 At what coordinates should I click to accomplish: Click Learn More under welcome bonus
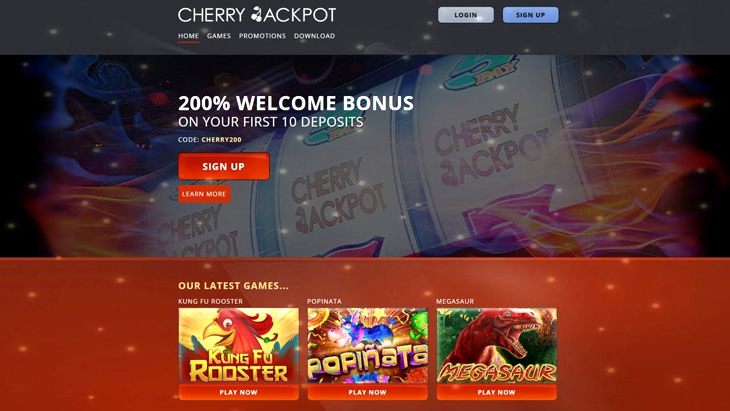click(204, 194)
